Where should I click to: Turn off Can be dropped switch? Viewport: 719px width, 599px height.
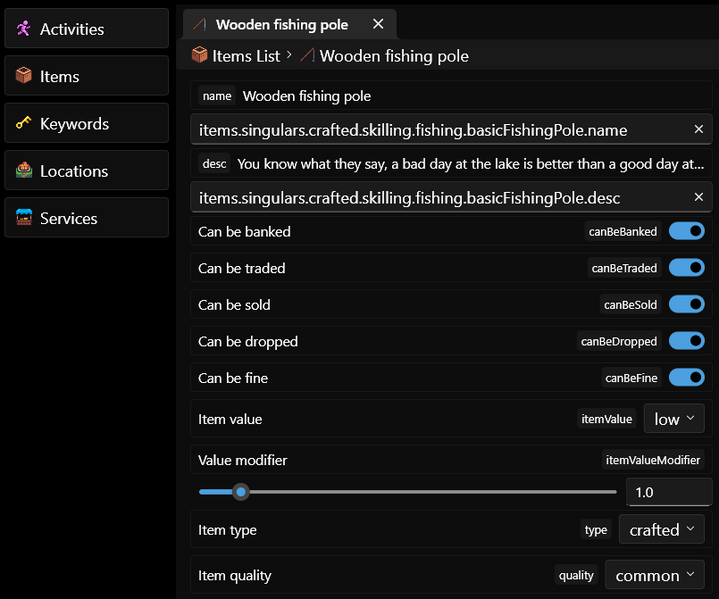tap(686, 341)
